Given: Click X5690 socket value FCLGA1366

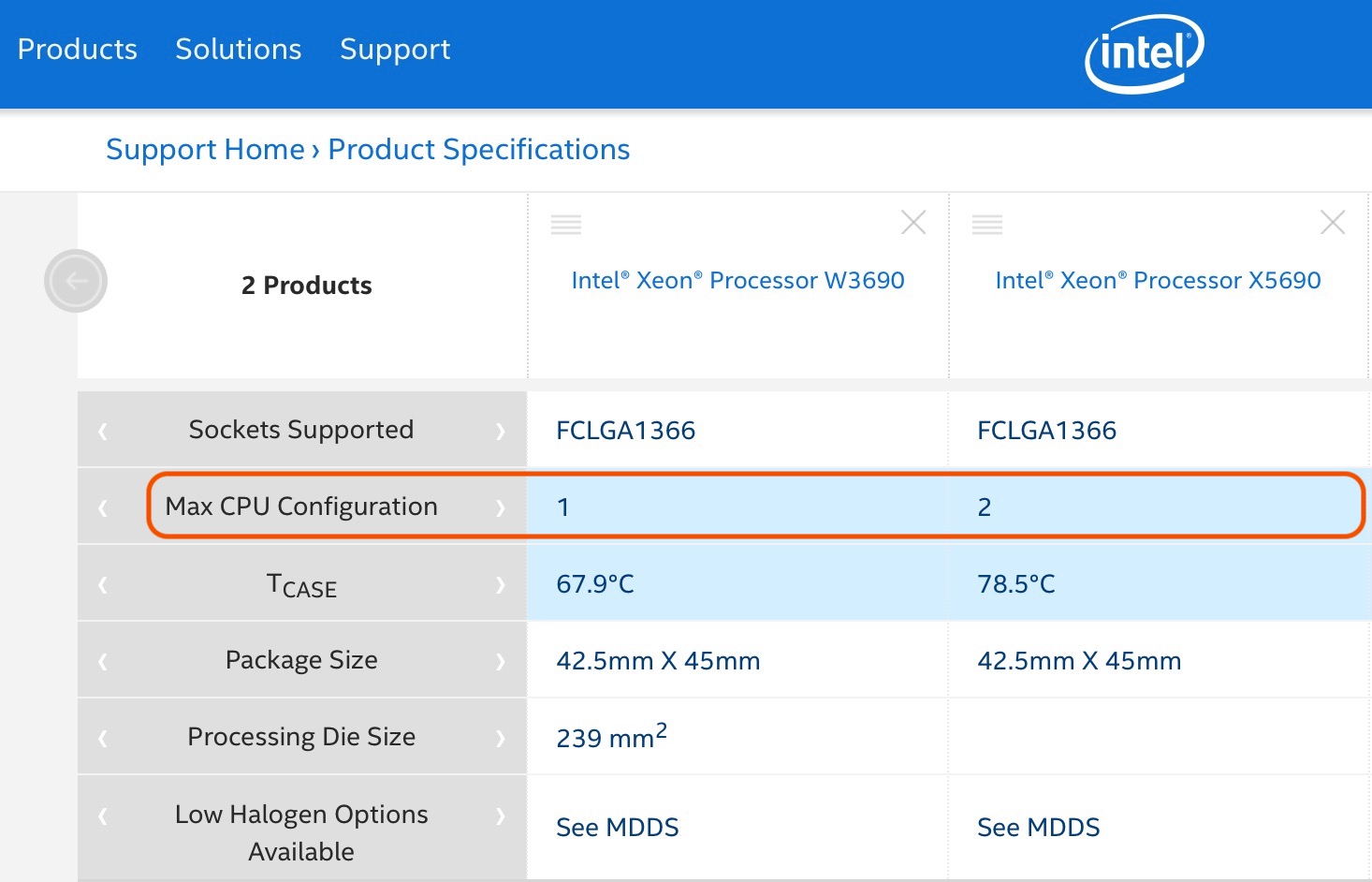Looking at the screenshot, I should click(1047, 431).
